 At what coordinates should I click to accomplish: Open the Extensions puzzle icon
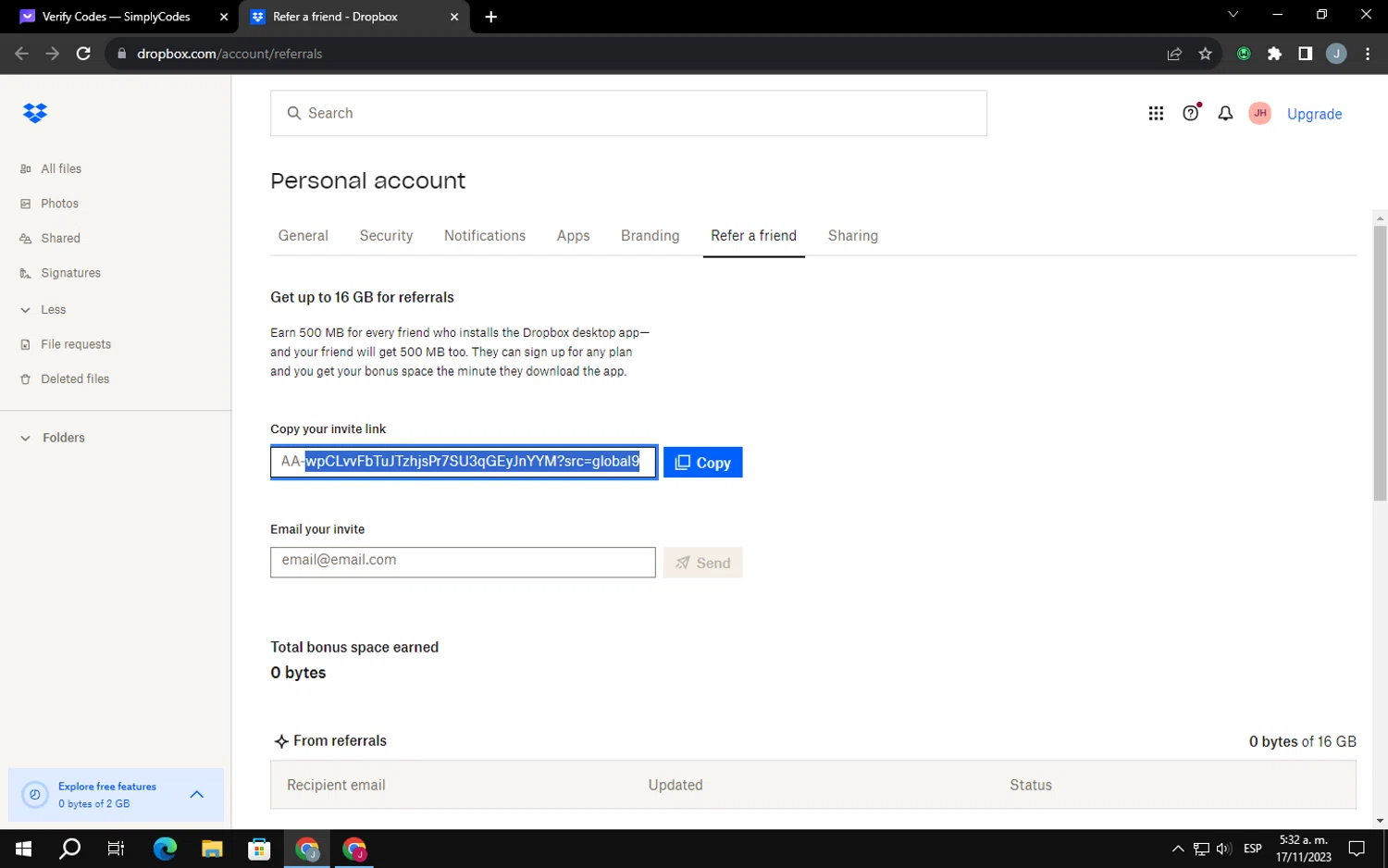tap(1274, 54)
